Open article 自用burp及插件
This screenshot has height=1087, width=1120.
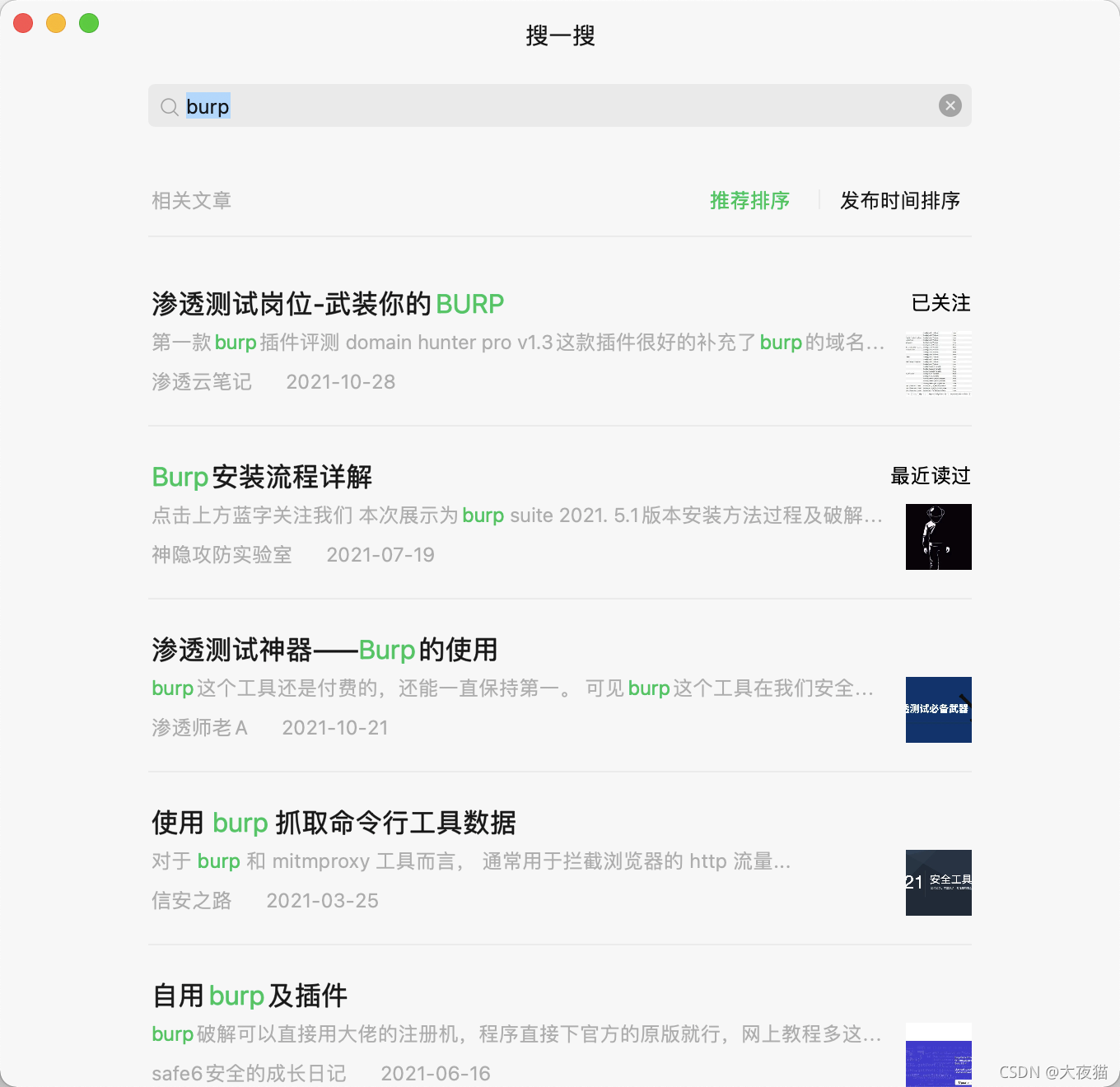[250, 996]
